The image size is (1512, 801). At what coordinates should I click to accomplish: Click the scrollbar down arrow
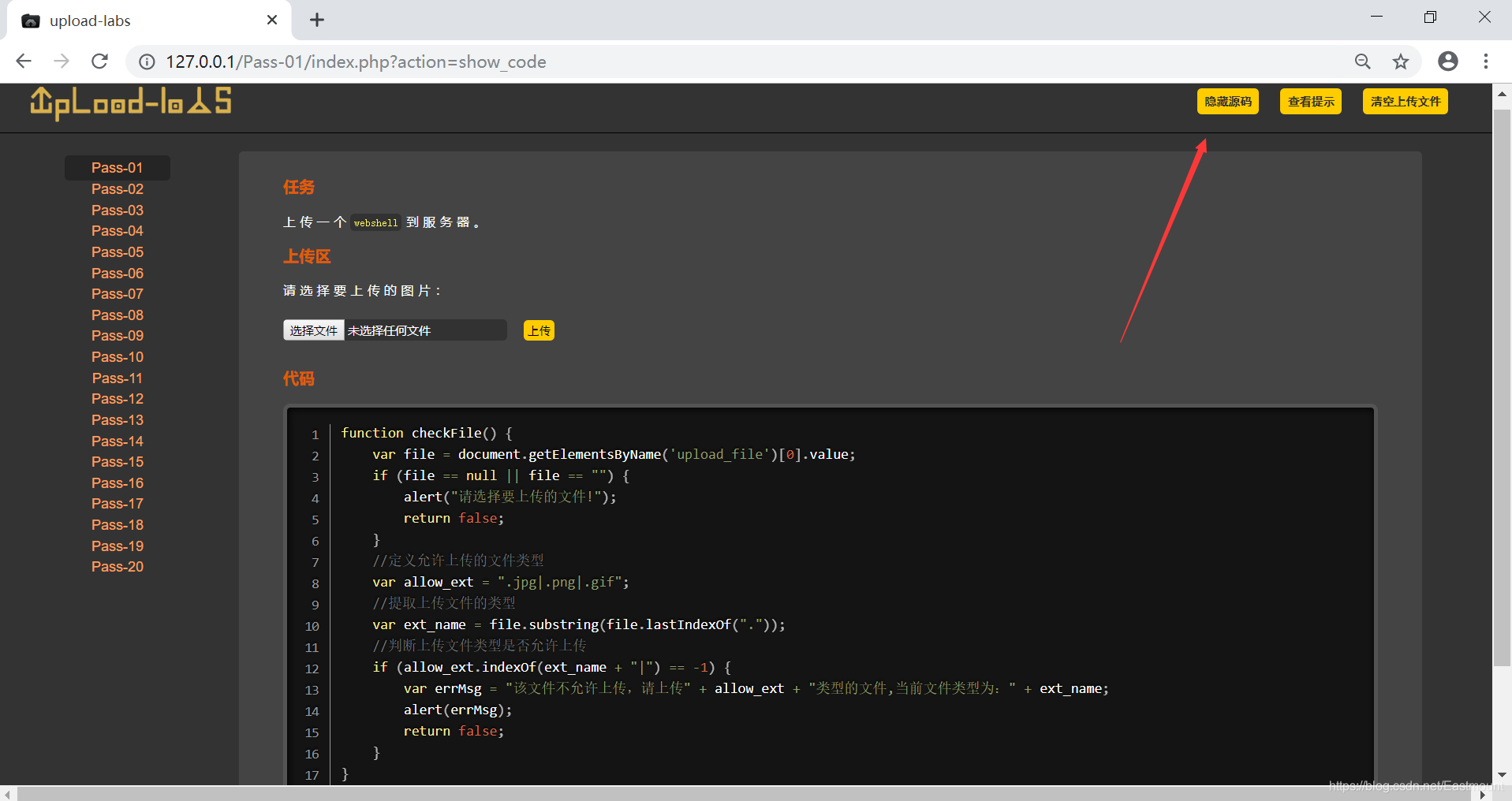click(1502, 775)
